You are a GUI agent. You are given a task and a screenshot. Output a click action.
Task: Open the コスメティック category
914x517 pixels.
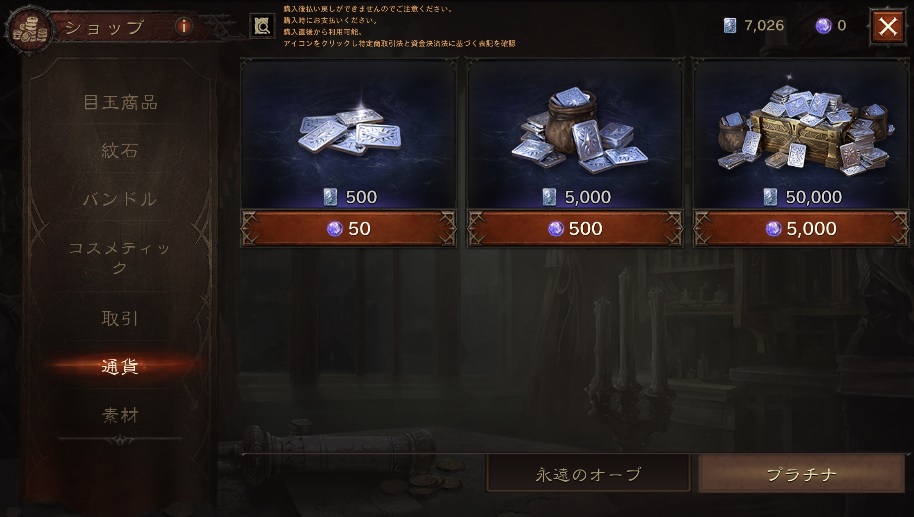click(x=120, y=258)
